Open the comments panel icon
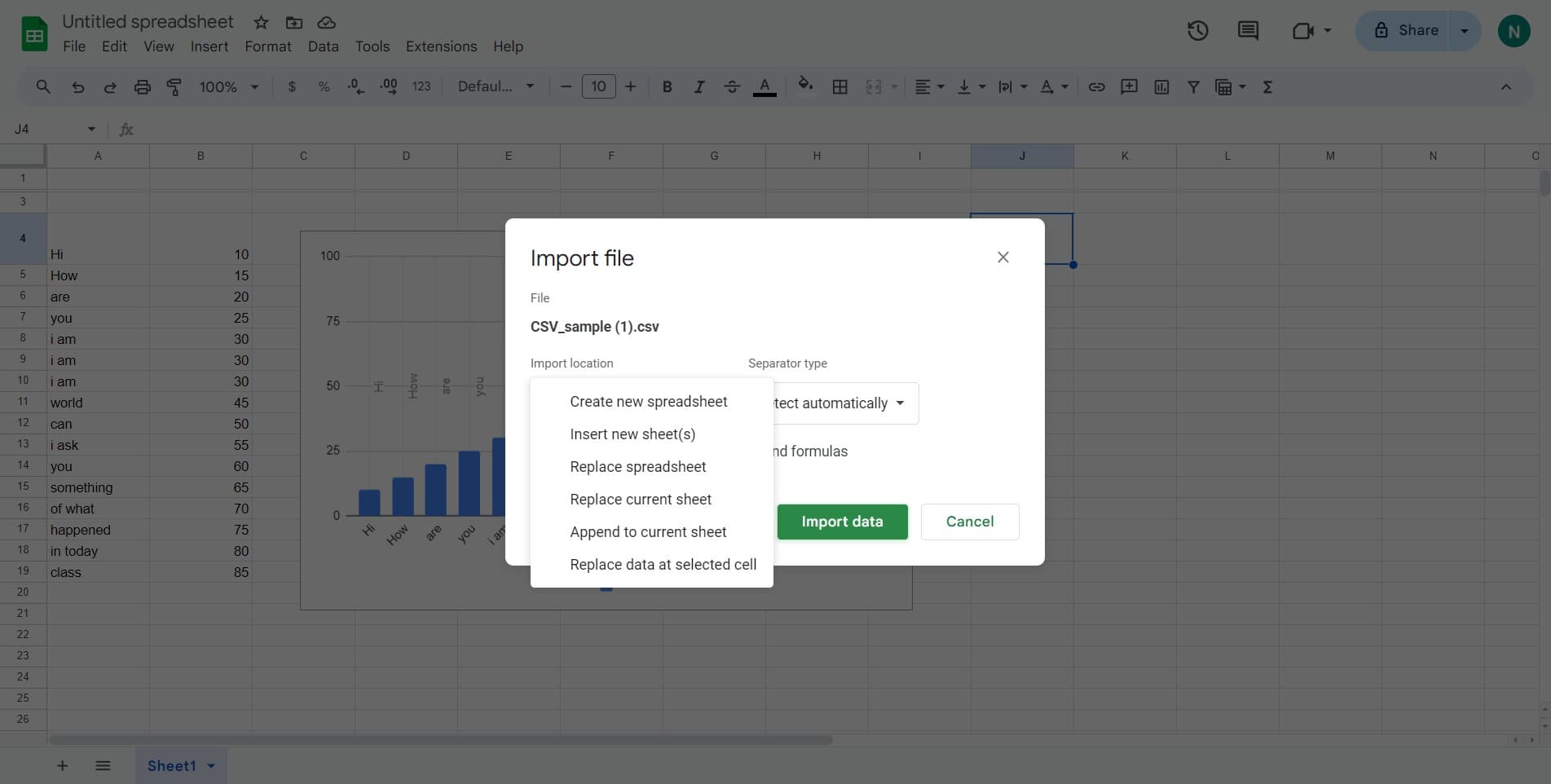Viewport: 1551px width, 784px height. [x=1247, y=31]
